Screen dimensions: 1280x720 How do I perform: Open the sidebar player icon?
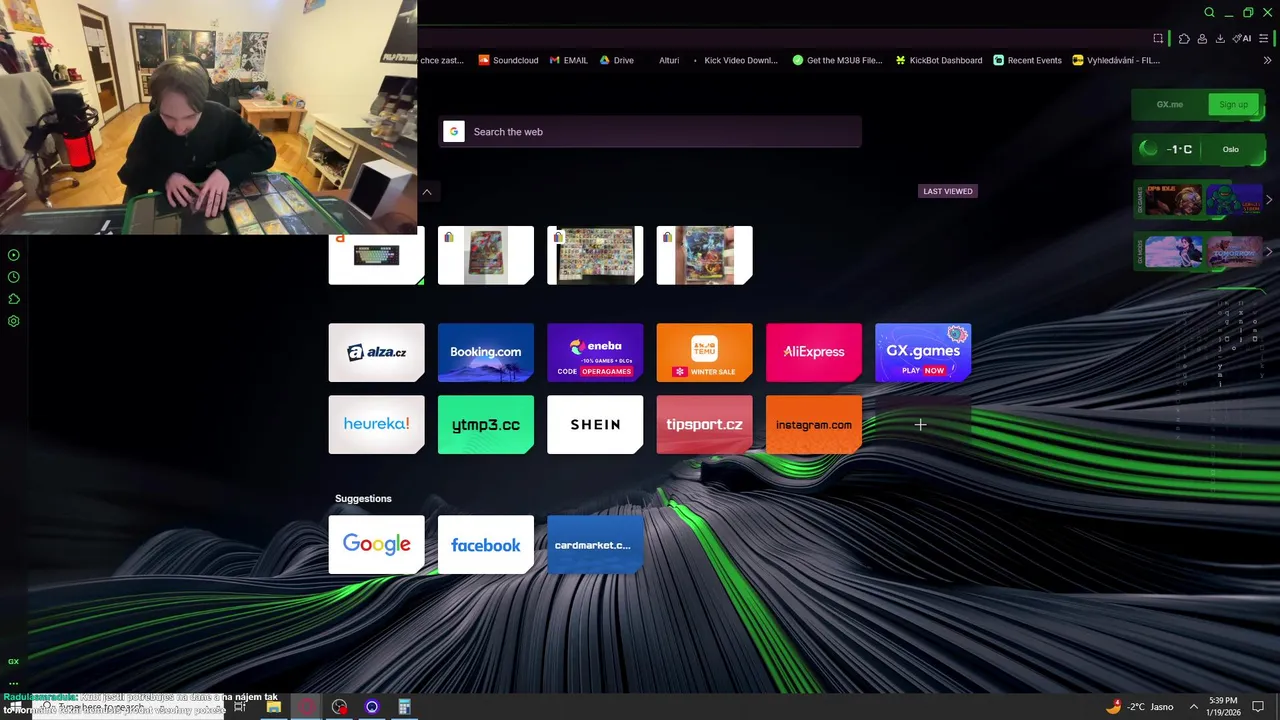pyautogui.click(x=14, y=255)
